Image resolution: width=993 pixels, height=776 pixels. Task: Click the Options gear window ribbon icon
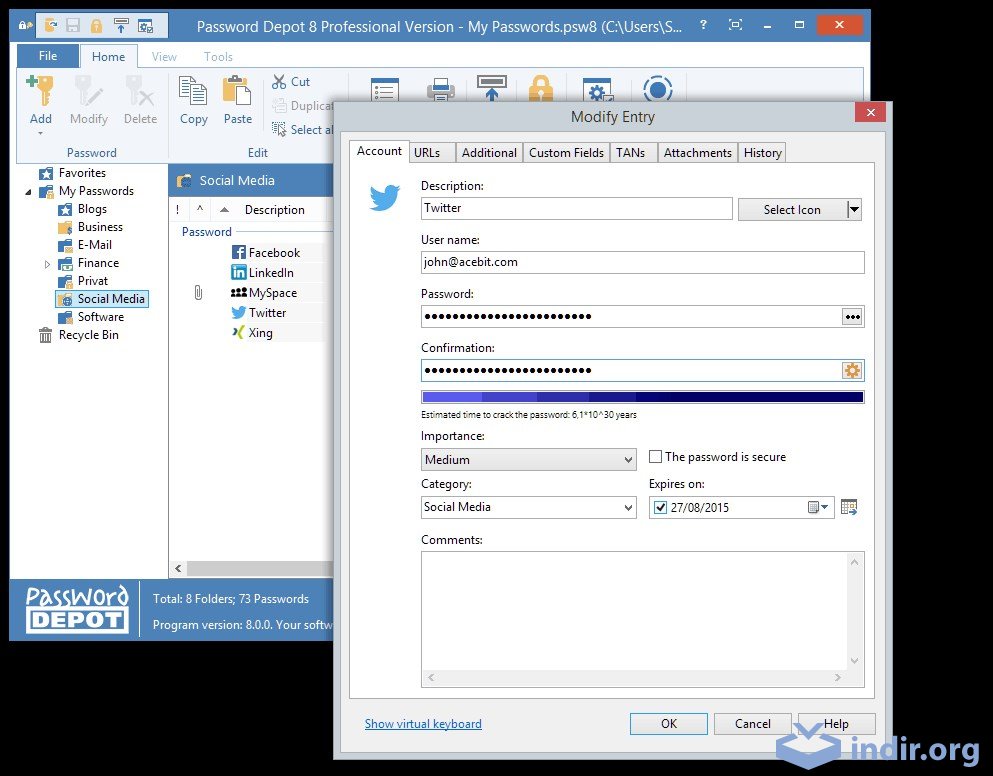pyautogui.click(x=598, y=90)
